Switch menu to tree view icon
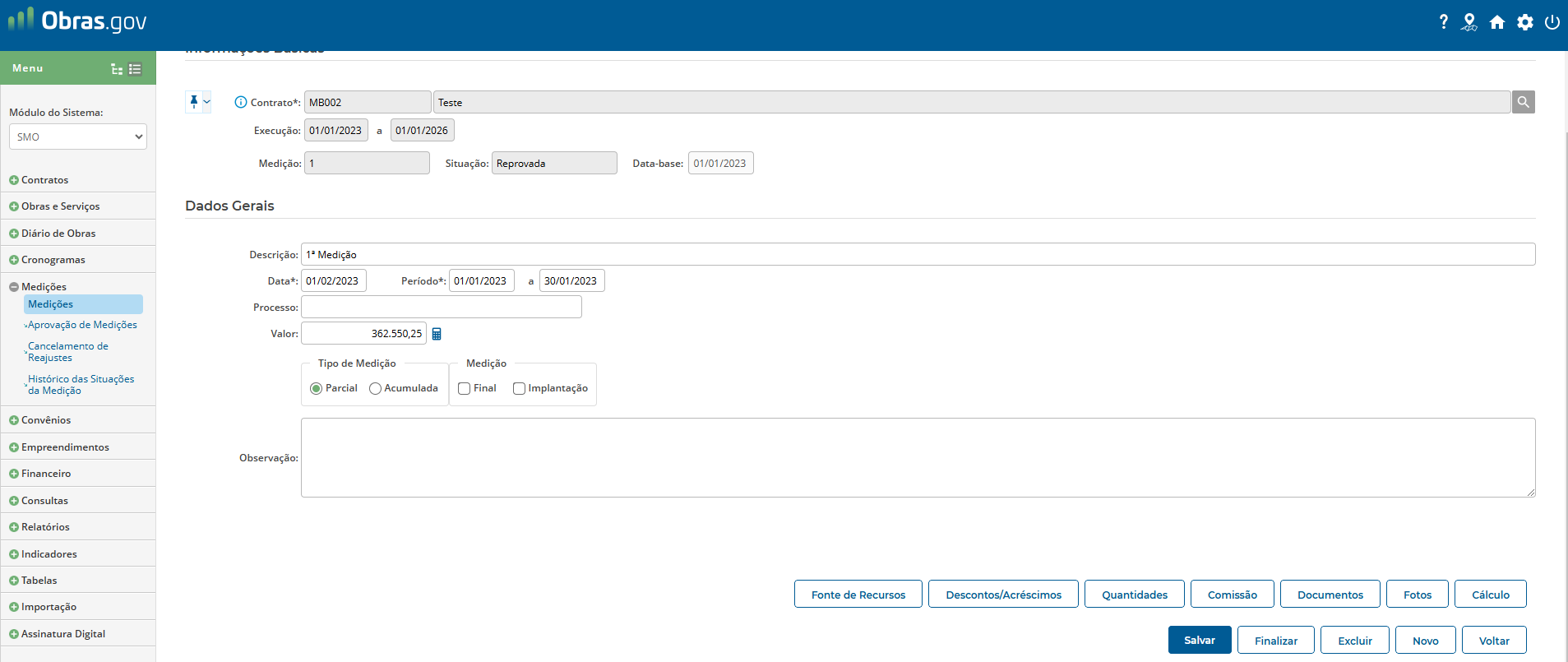Viewport: 1568px width, 662px height. point(117,69)
